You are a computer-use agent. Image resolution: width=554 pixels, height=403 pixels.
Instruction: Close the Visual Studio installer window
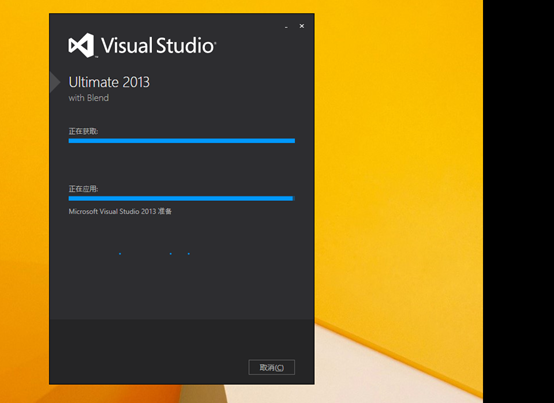coord(302,26)
